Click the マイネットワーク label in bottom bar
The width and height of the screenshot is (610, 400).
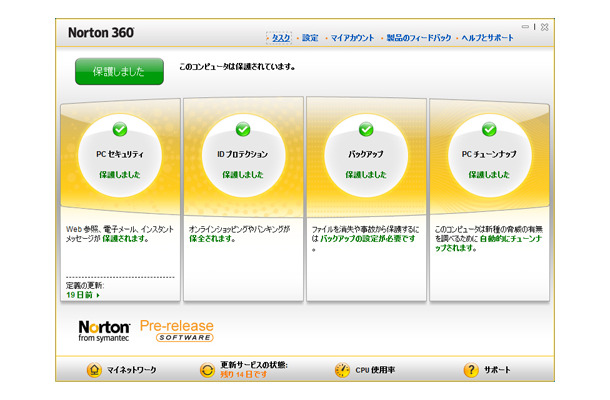click(x=131, y=370)
